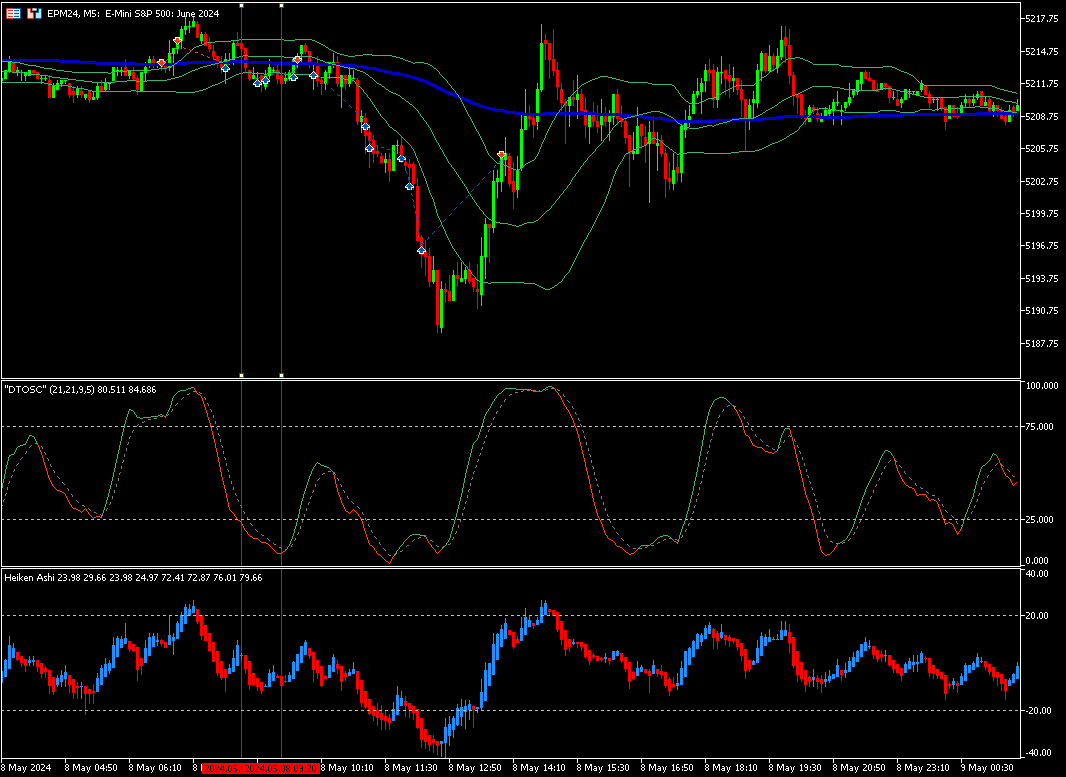Click the 8 May 11:30 time label
Viewport: 1066px width, 777px height.
(412, 768)
